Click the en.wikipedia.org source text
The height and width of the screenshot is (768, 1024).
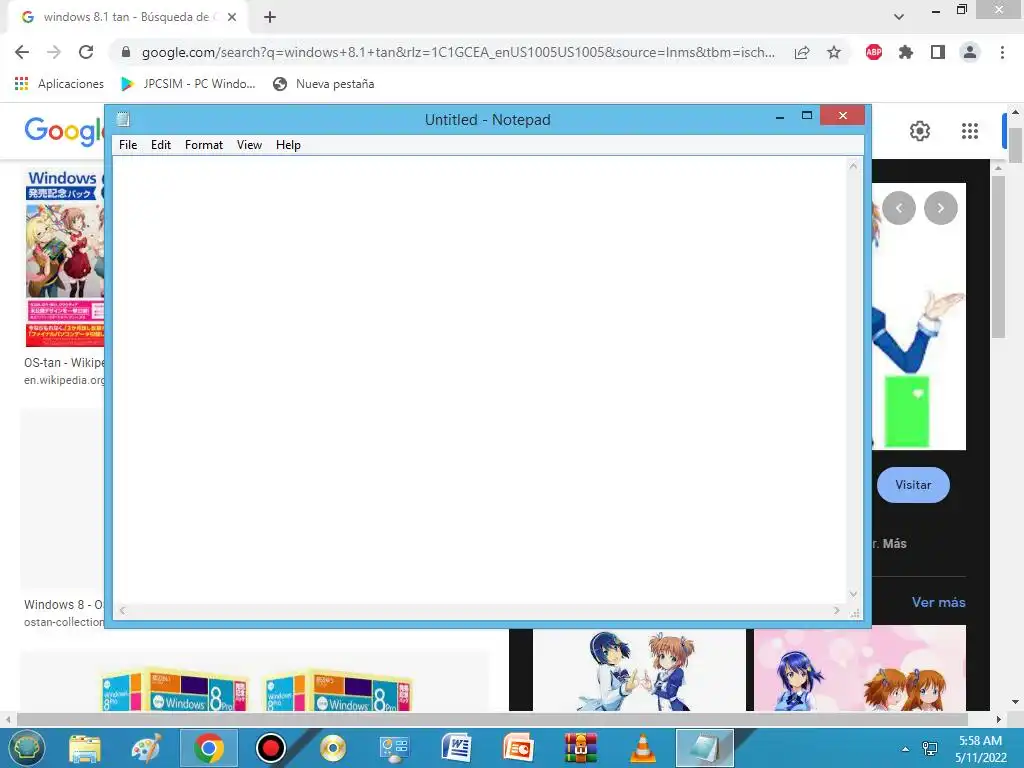[x=64, y=380]
